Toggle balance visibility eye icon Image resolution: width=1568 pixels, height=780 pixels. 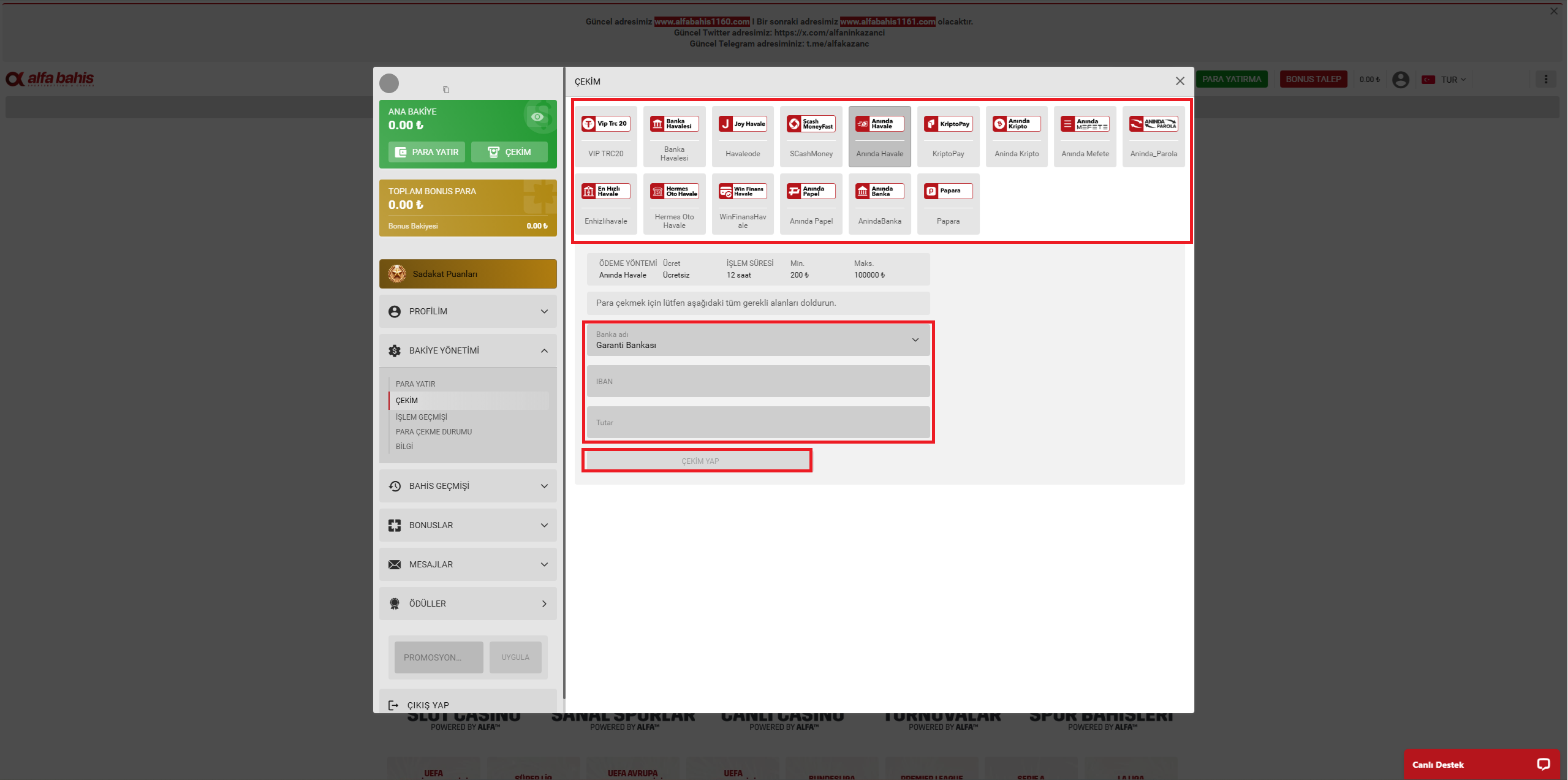click(537, 116)
